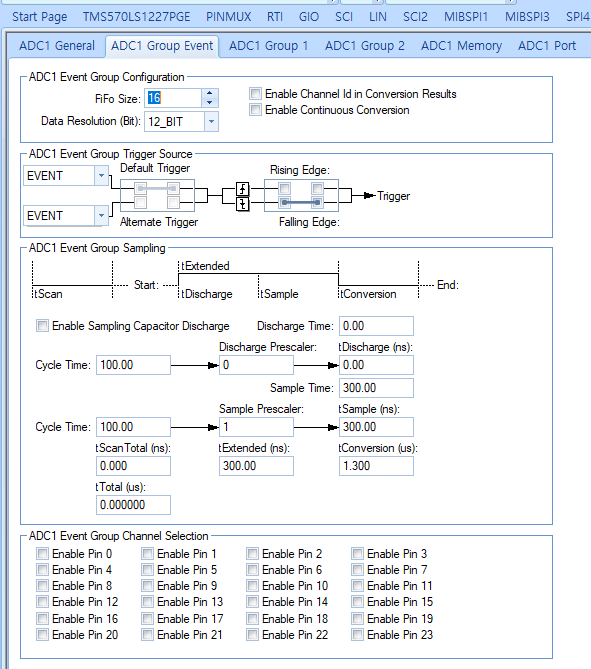Switch to ADC1 General tab
Screen dimensions: 591x669
pyautogui.click(x=57, y=46)
